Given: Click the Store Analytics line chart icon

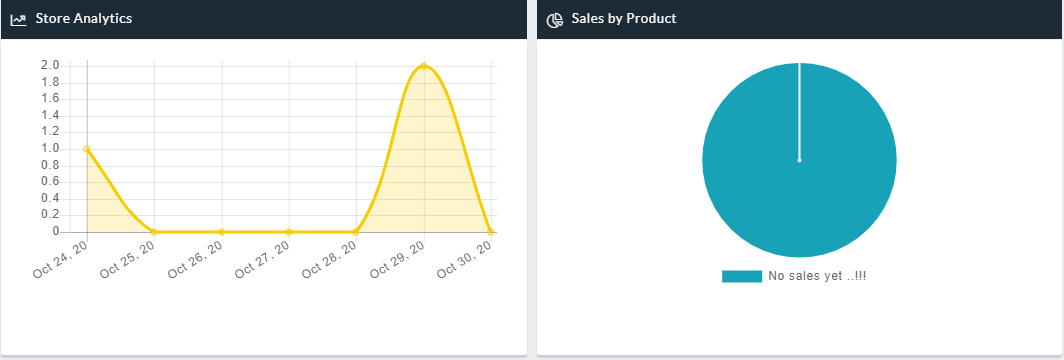Looking at the screenshot, I should (x=18, y=20).
